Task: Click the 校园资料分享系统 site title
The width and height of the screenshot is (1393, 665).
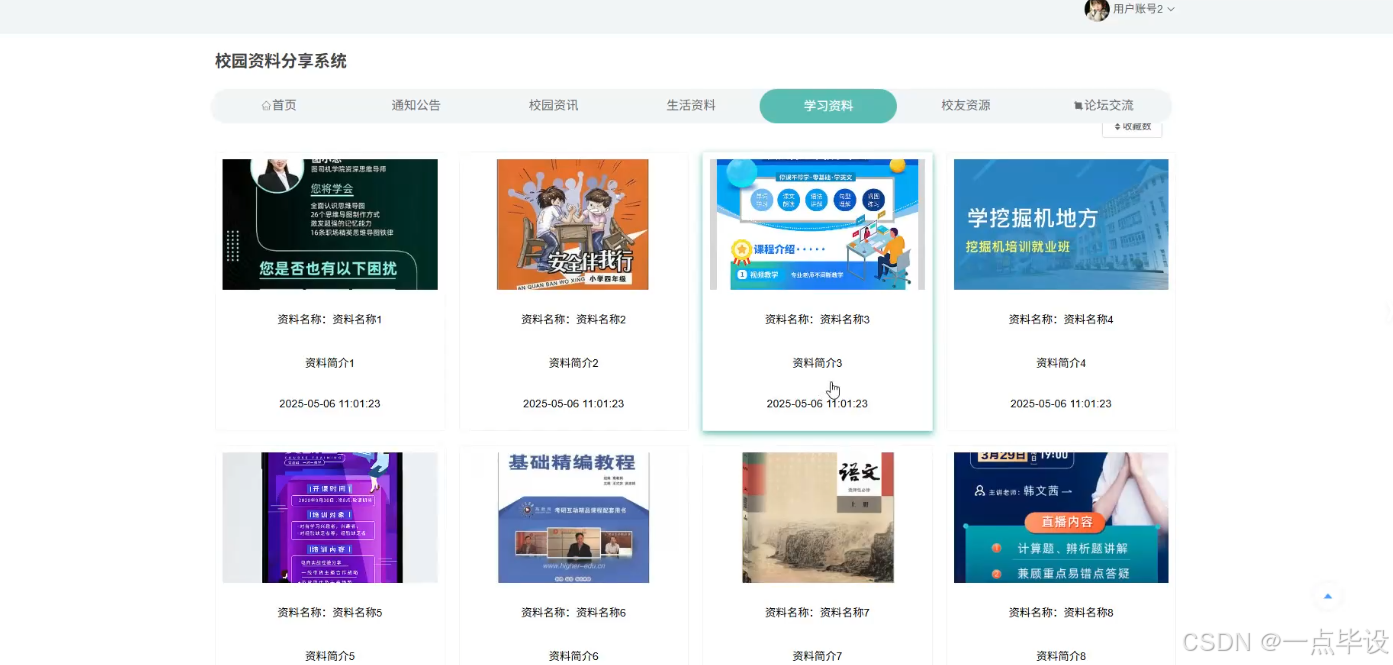Action: coord(281,61)
